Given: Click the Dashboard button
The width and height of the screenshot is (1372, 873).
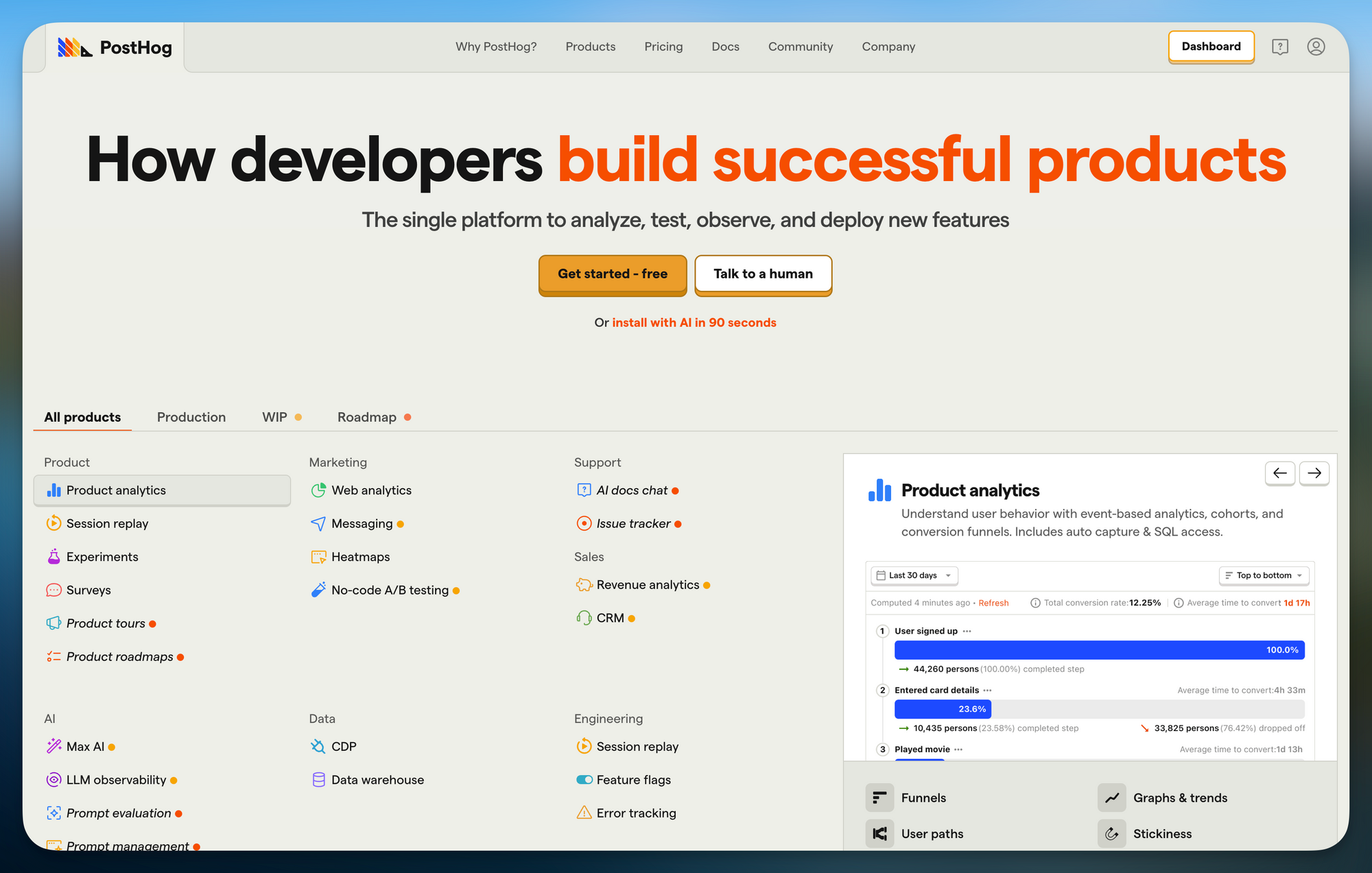Looking at the screenshot, I should (x=1211, y=47).
